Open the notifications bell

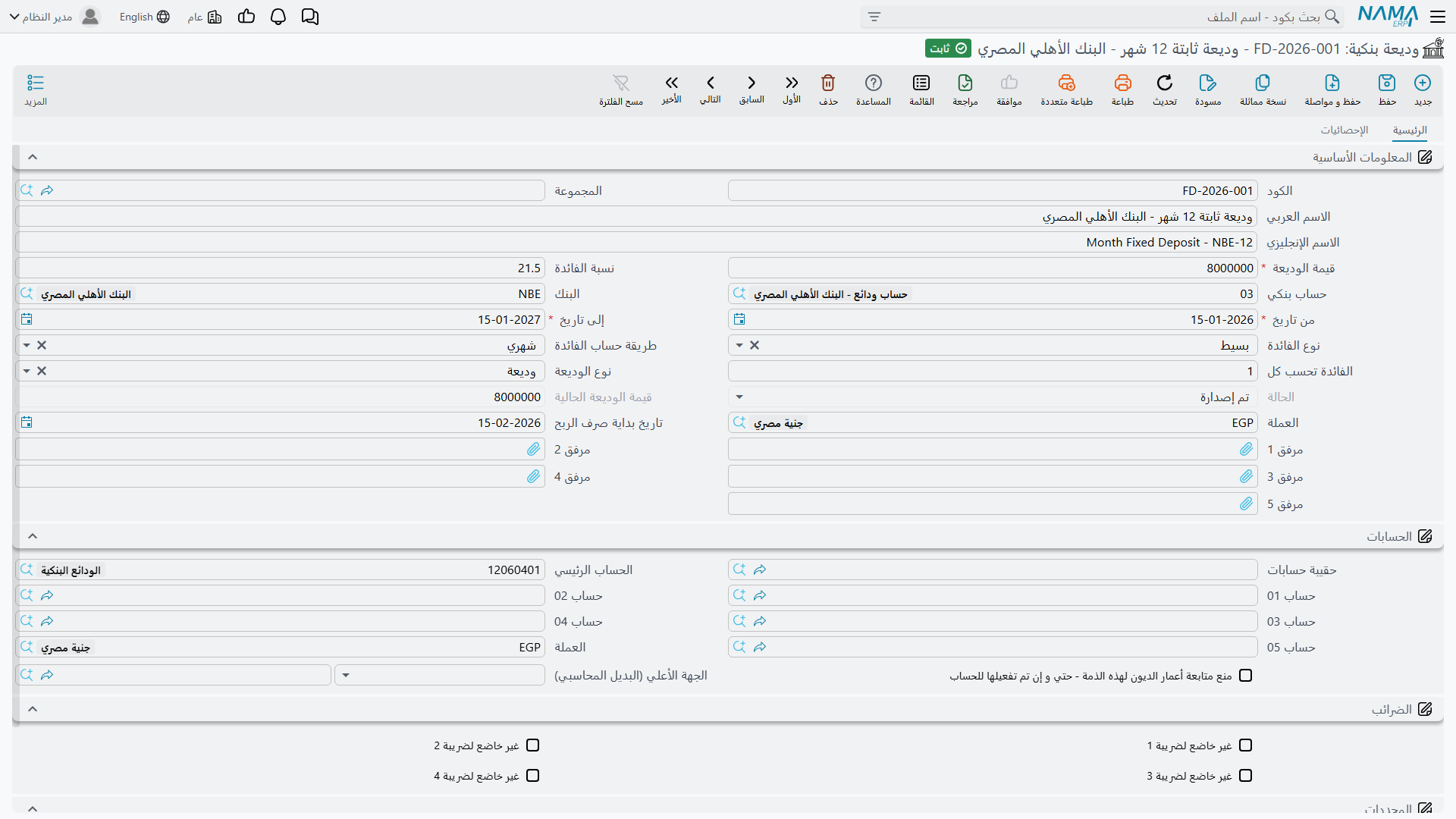click(x=278, y=17)
